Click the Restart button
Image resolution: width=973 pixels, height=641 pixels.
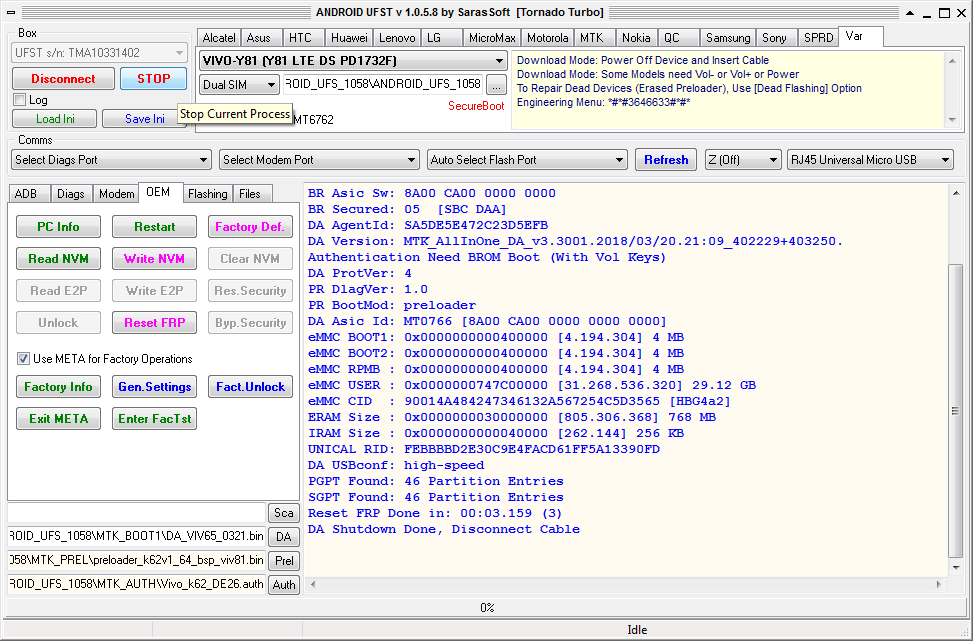(x=155, y=227)
